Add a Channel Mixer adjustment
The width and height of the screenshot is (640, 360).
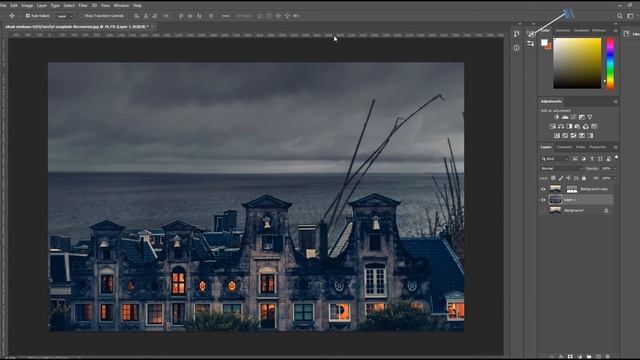coord(586,127)
